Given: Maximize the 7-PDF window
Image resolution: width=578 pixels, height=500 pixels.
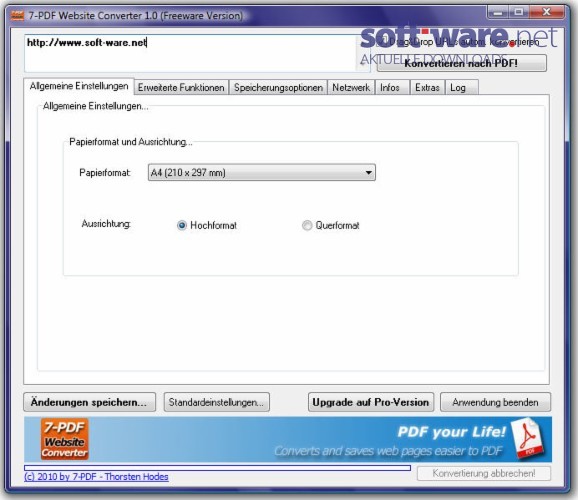Looking at the screenshot, I should click(519, 13).
